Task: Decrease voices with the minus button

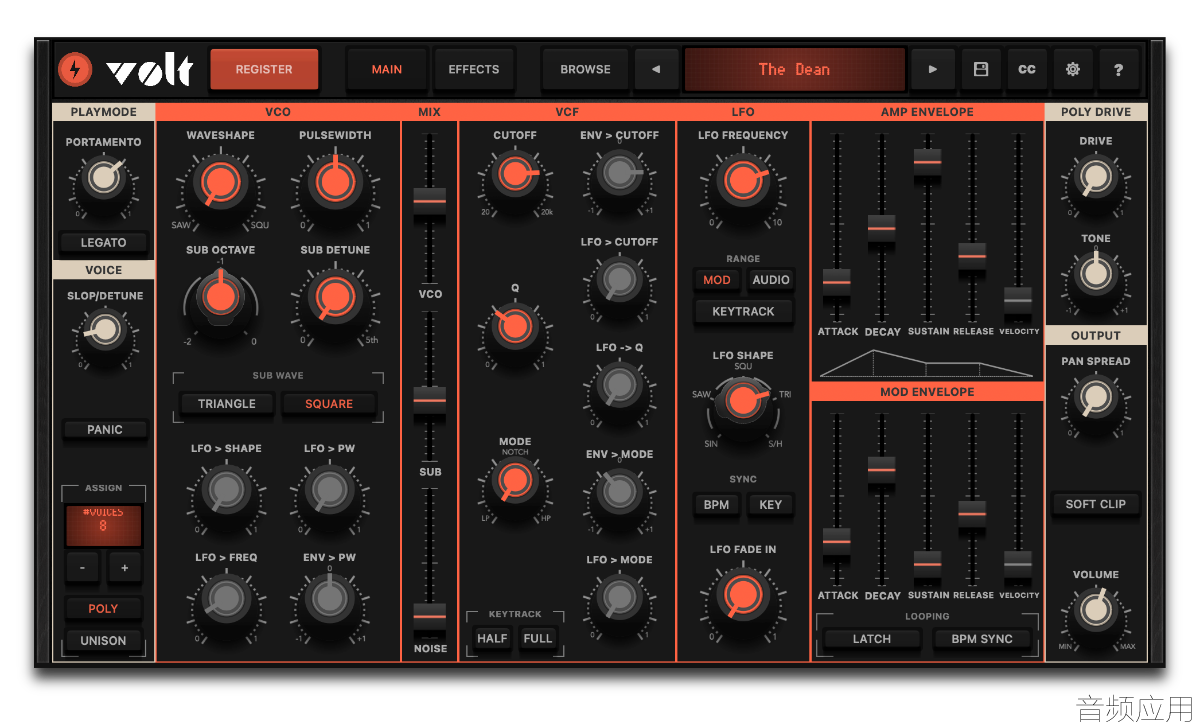Action: (x=82, y=568)
